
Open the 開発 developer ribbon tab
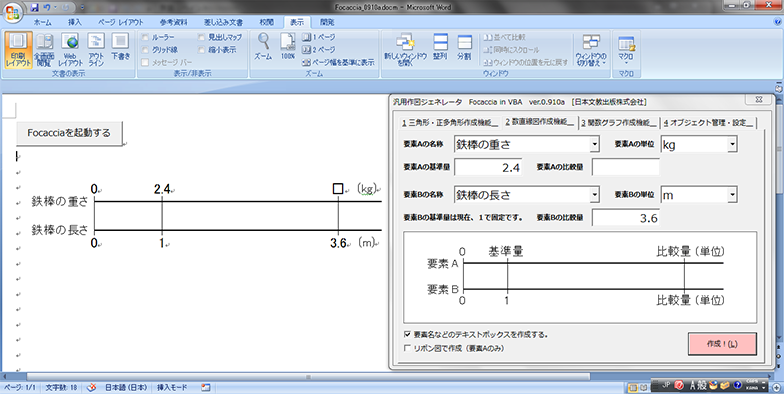tap(327, 22)
